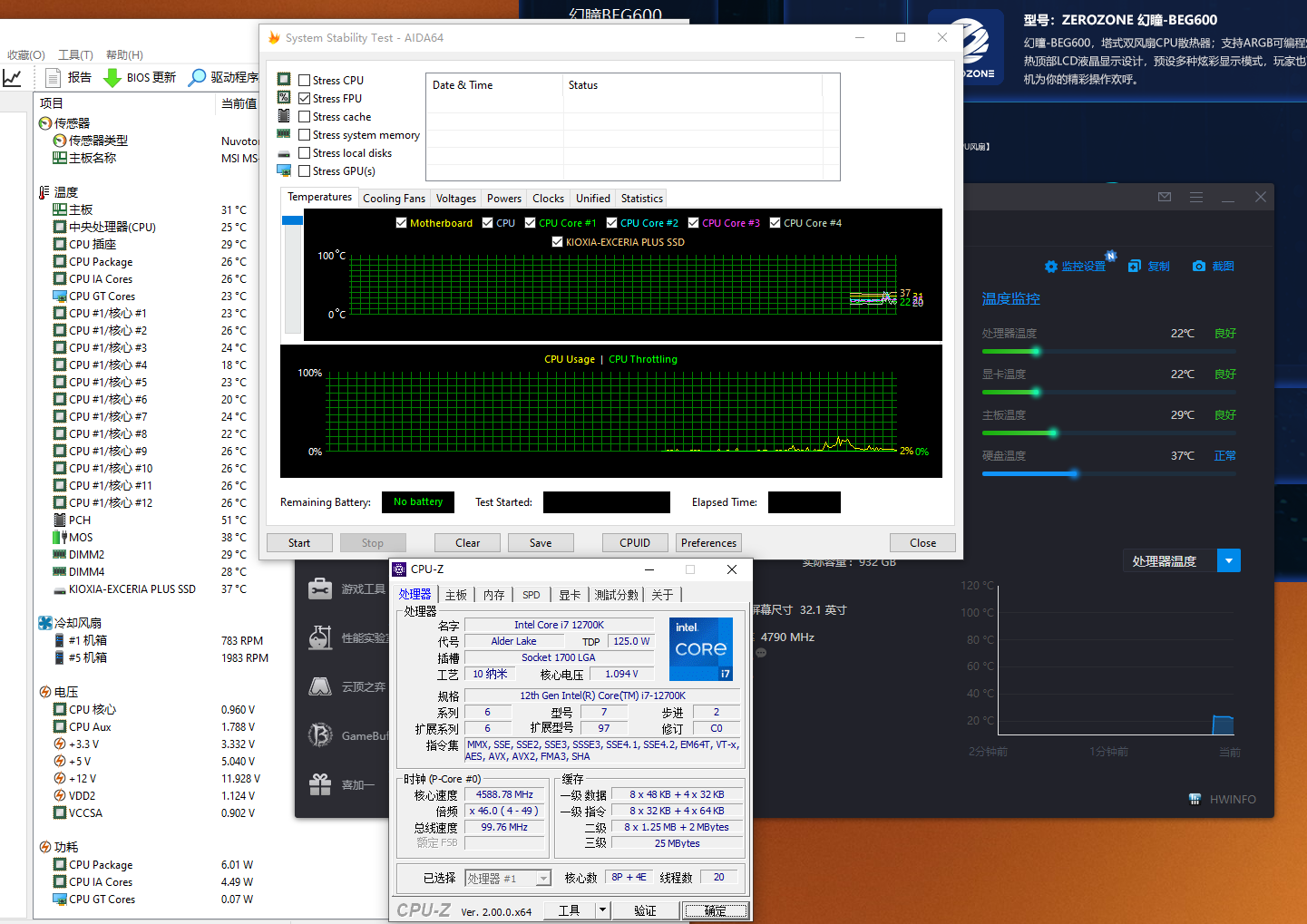
Task: Click the 温度监控 link in monitor window
Action: click(x=1010, y=298)
